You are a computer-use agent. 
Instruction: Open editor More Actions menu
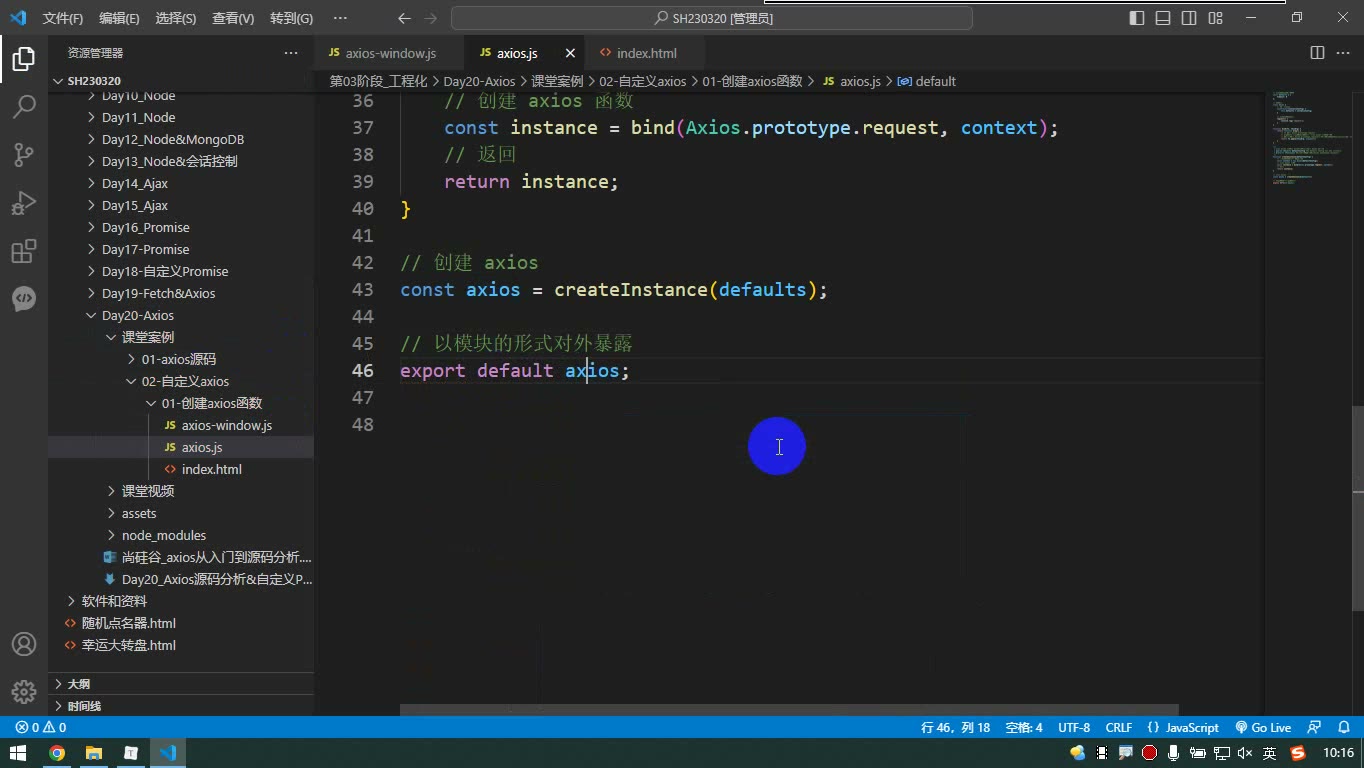(x=1343, y=53)
